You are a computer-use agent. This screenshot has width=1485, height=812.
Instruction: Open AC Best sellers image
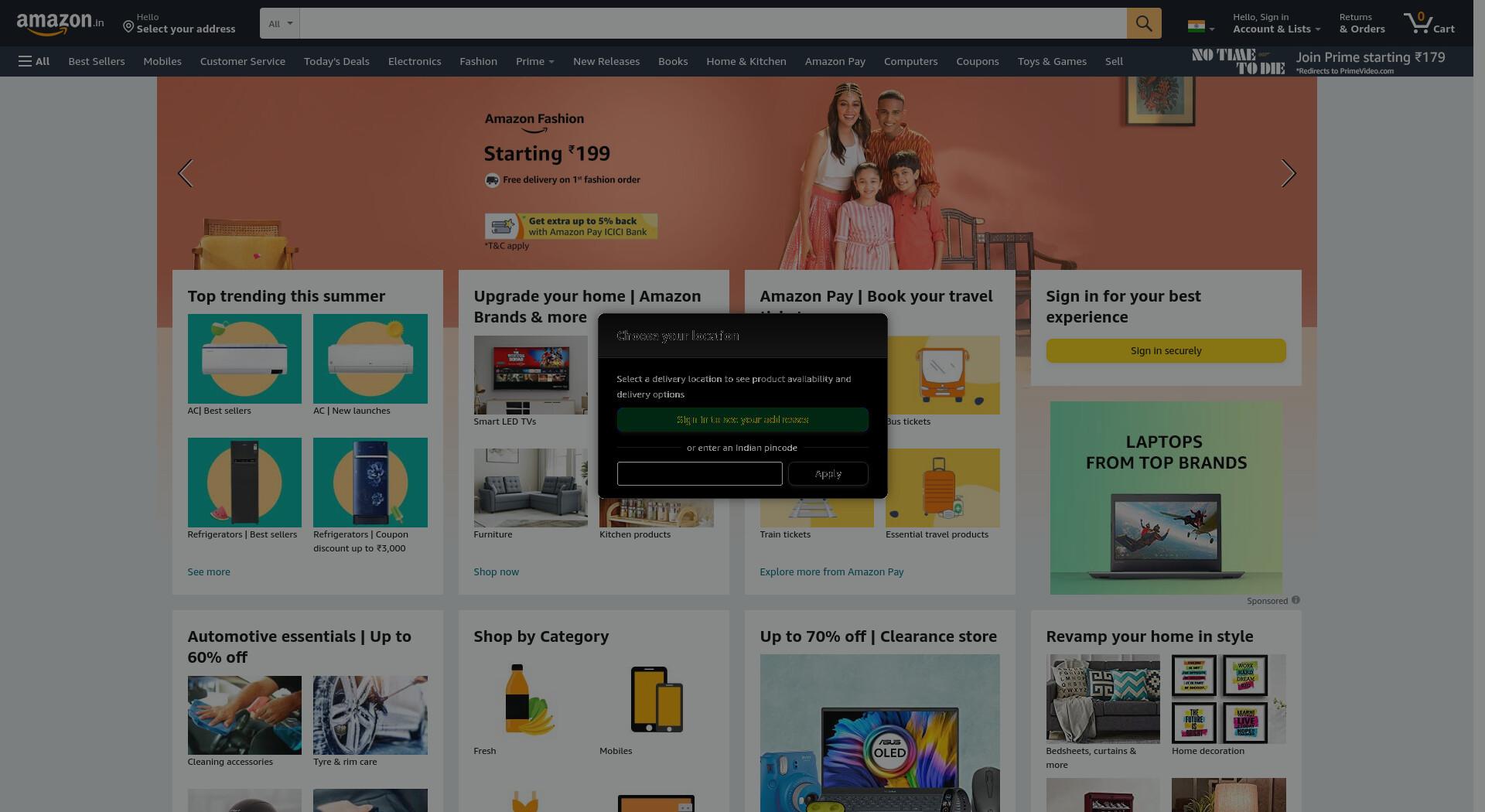pos(244,359)
